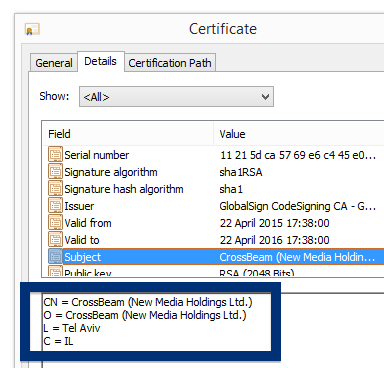The image size is (384, 368).
Task: Select the Signature algorithm row label
Action: pos(111,172)
